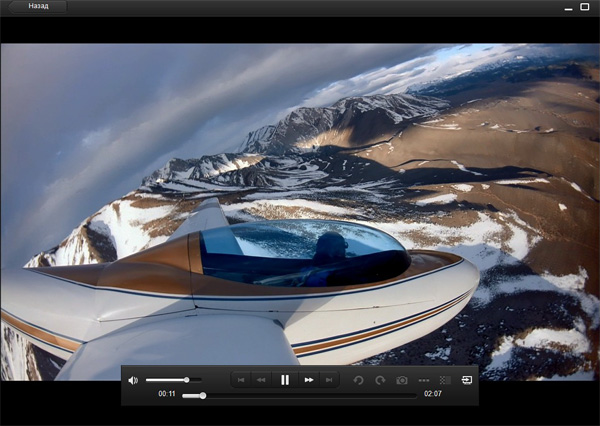Fast forward the video

[309, 380]
